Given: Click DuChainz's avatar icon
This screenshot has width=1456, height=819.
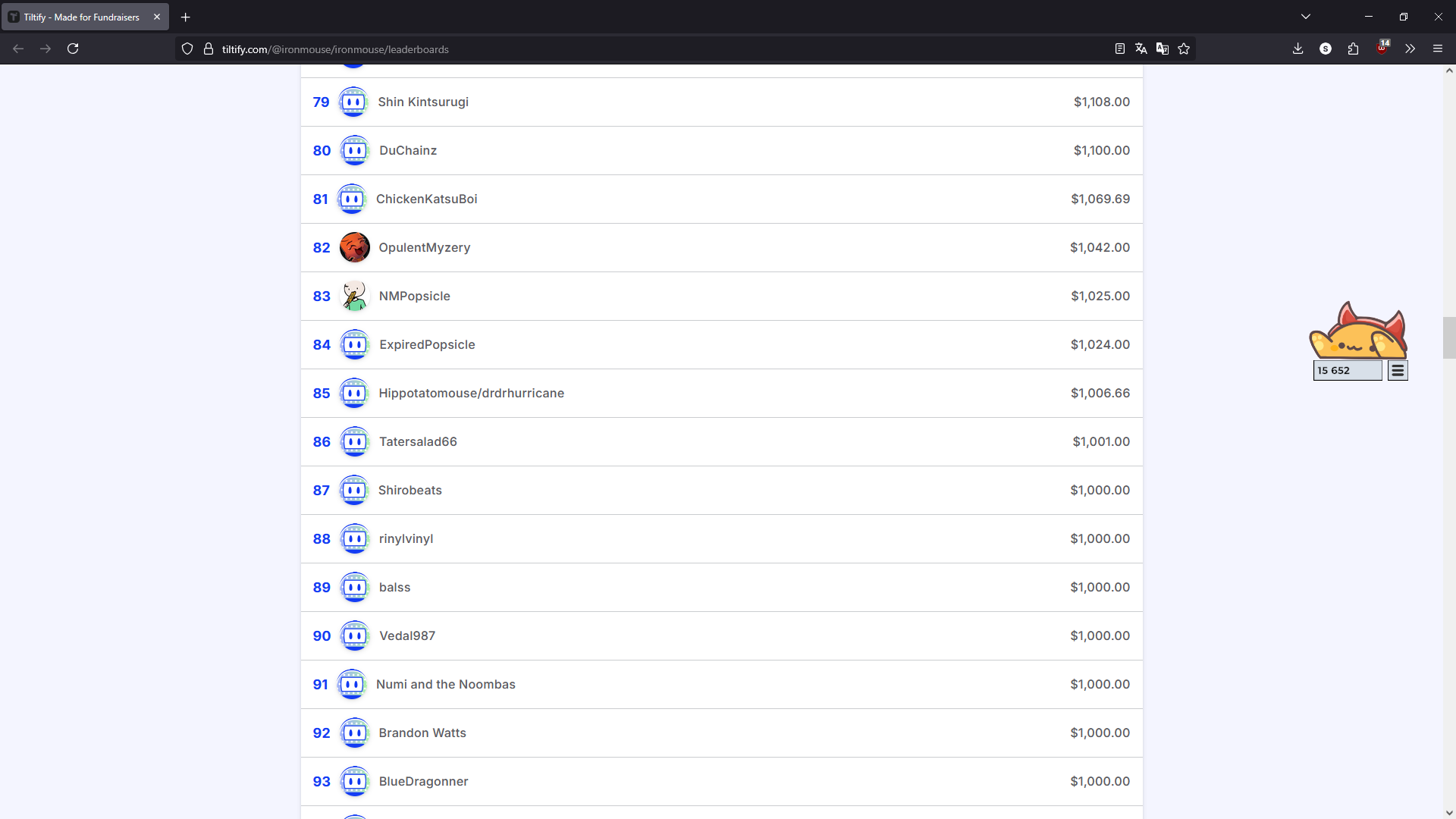Looking at the screenshot, I should (355, 150).
